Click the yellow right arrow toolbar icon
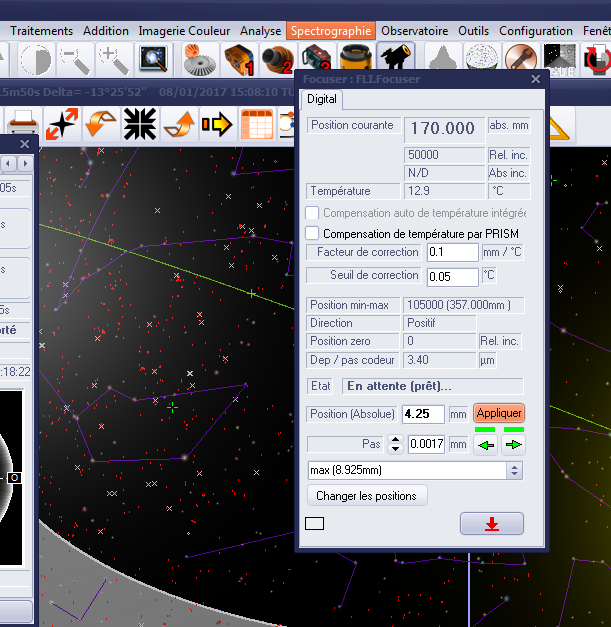The image size is (611, 627). (216, 124)
